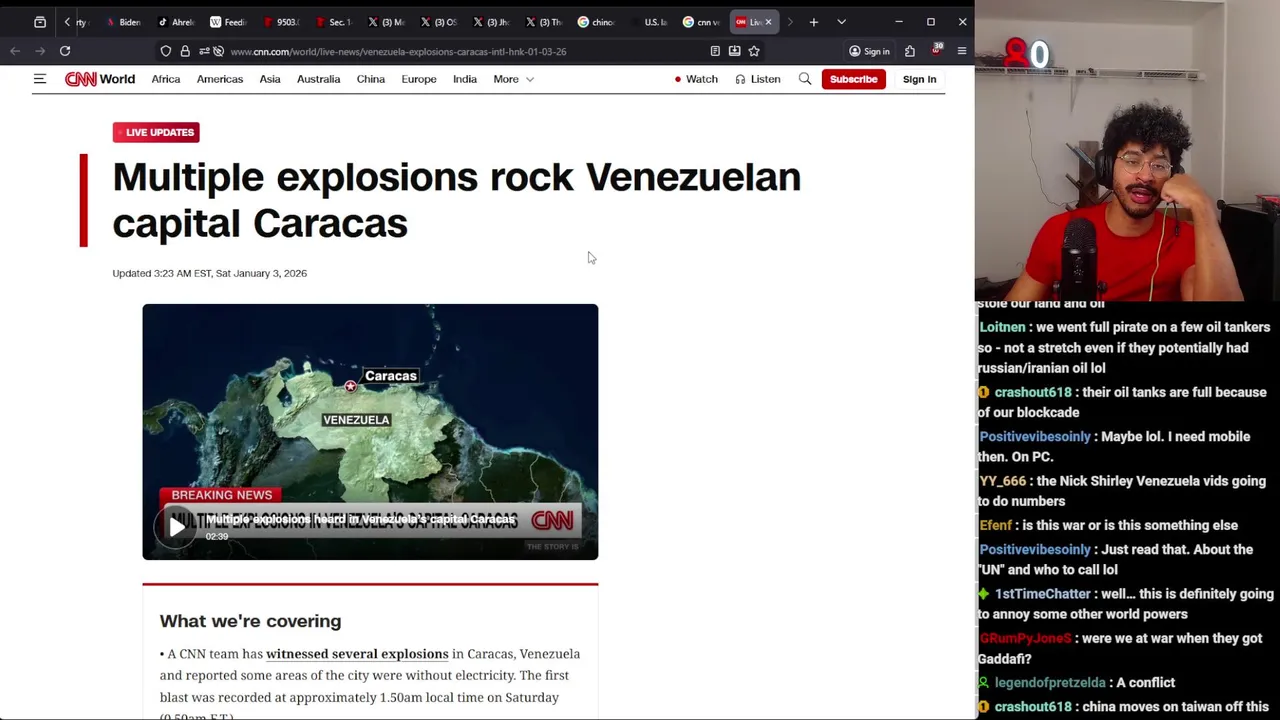Screen dimensions: 1280x720
Task: Click chat username GRumPyJoneS
Action: click(1025, 638)
